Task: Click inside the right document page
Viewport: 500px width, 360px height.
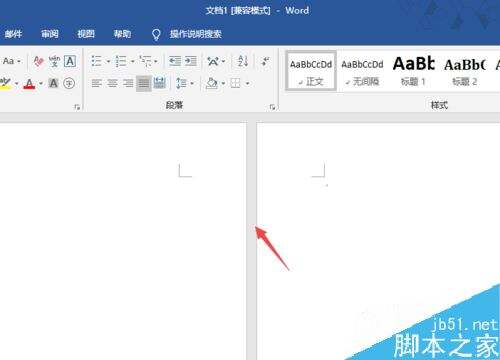Action: (378, 241)
